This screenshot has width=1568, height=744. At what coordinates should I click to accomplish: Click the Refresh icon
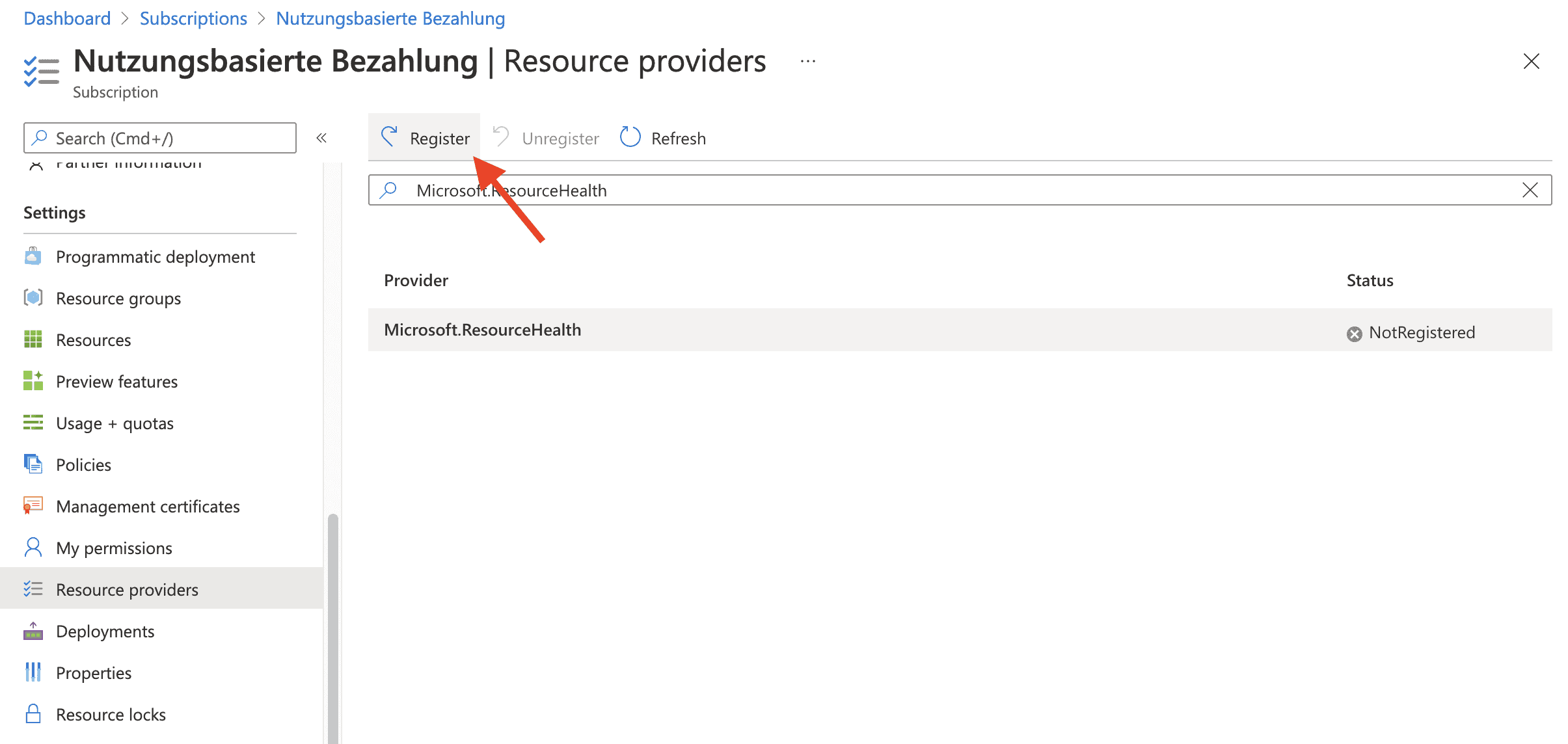click(x=630, y=137)
